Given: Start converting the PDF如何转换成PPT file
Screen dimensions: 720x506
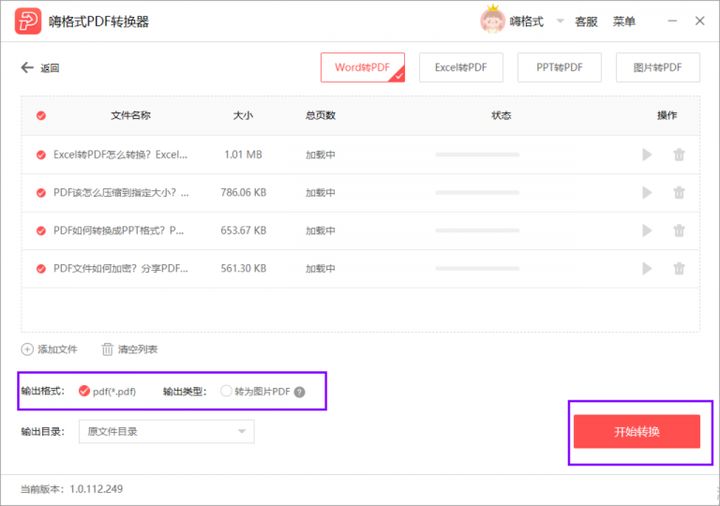Looking at the screenshot, I should [647, 230].
